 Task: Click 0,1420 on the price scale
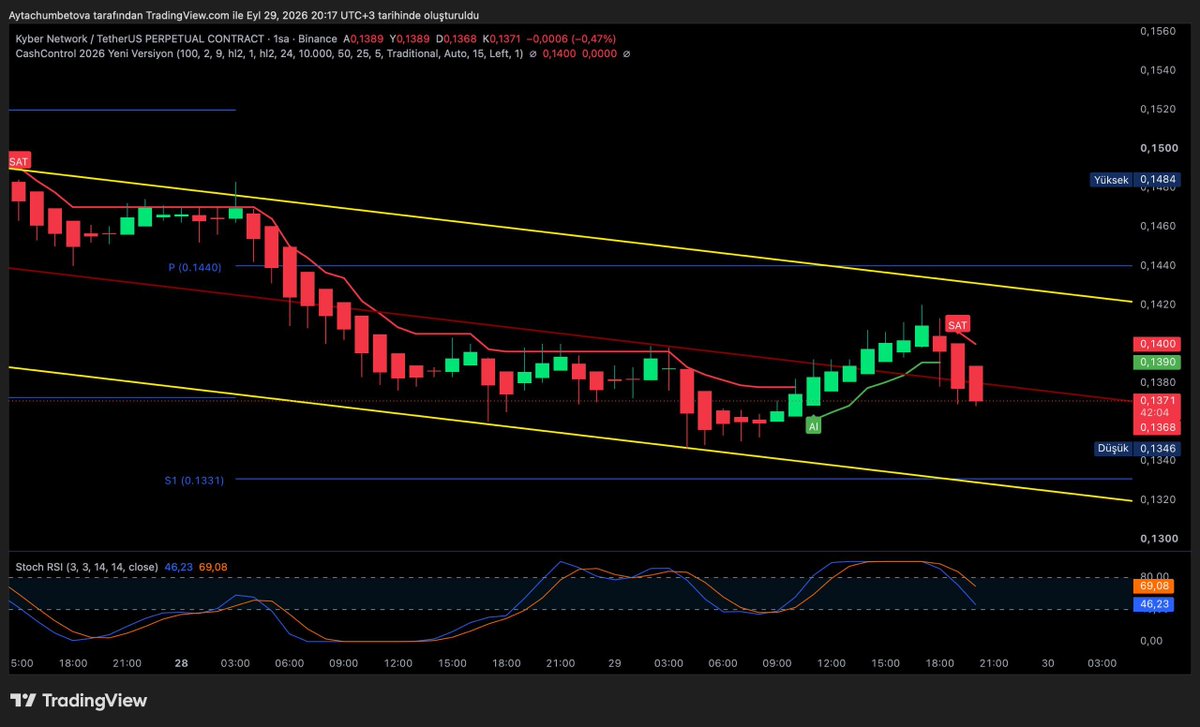pyautogui.click(x=1158, y=305)
